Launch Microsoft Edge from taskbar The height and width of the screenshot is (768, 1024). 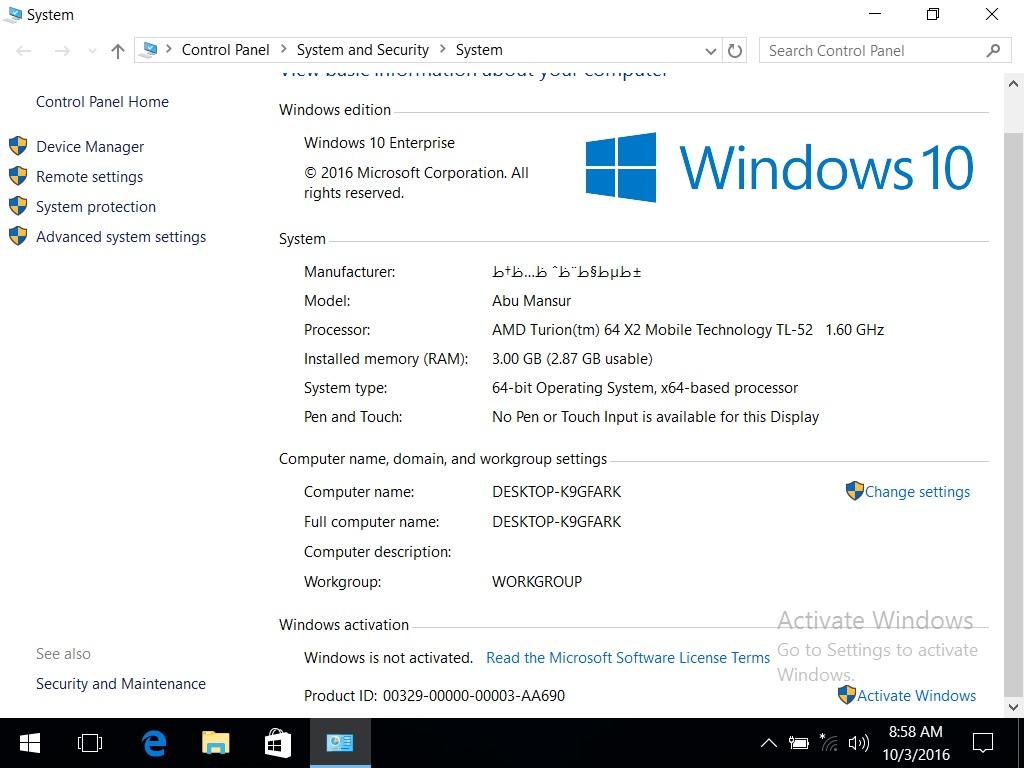154,743
